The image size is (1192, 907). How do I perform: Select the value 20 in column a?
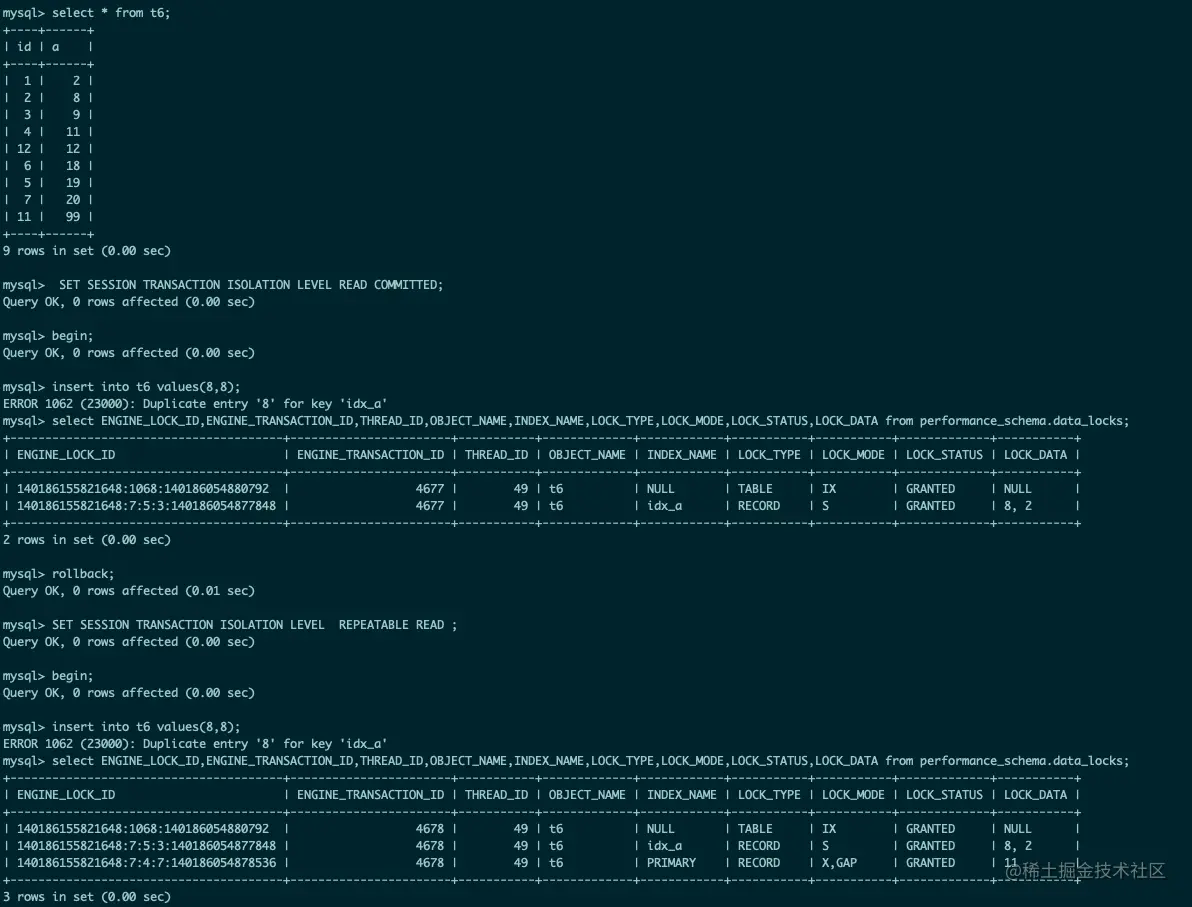coord(73,200)
